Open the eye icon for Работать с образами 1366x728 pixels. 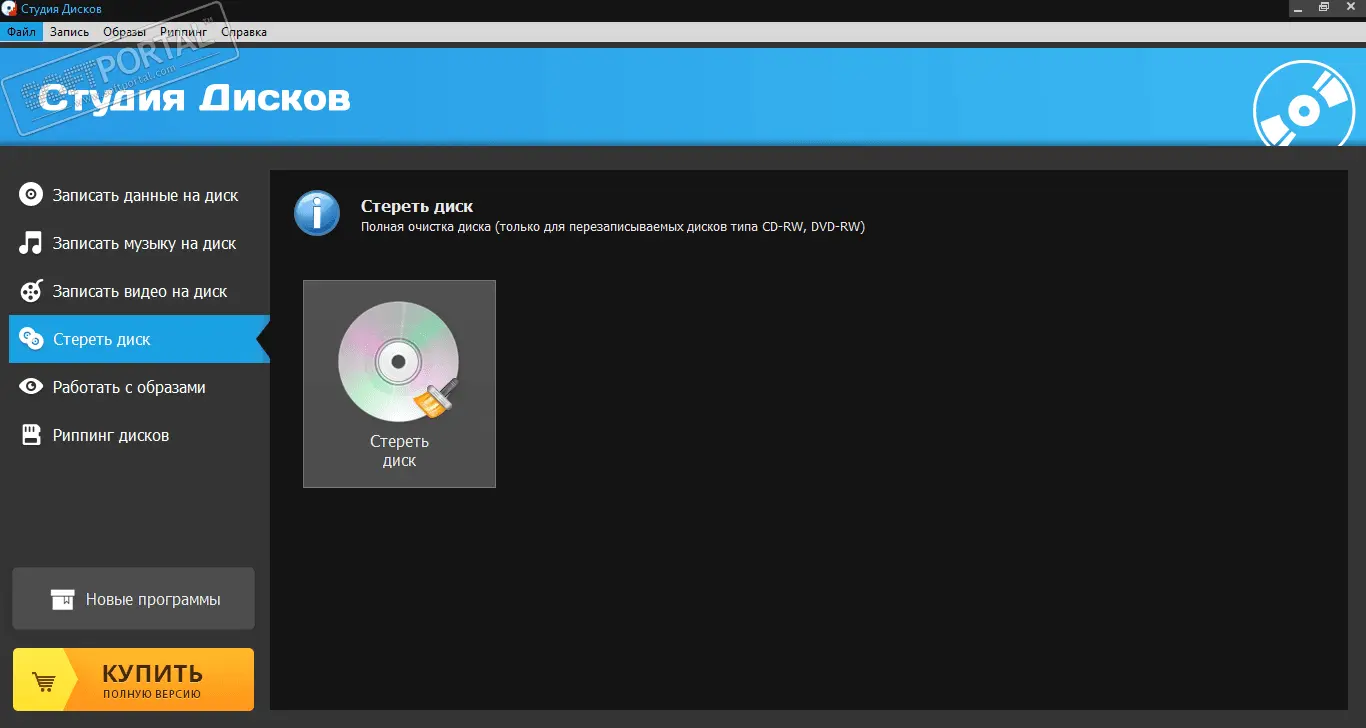coord(32,387)
